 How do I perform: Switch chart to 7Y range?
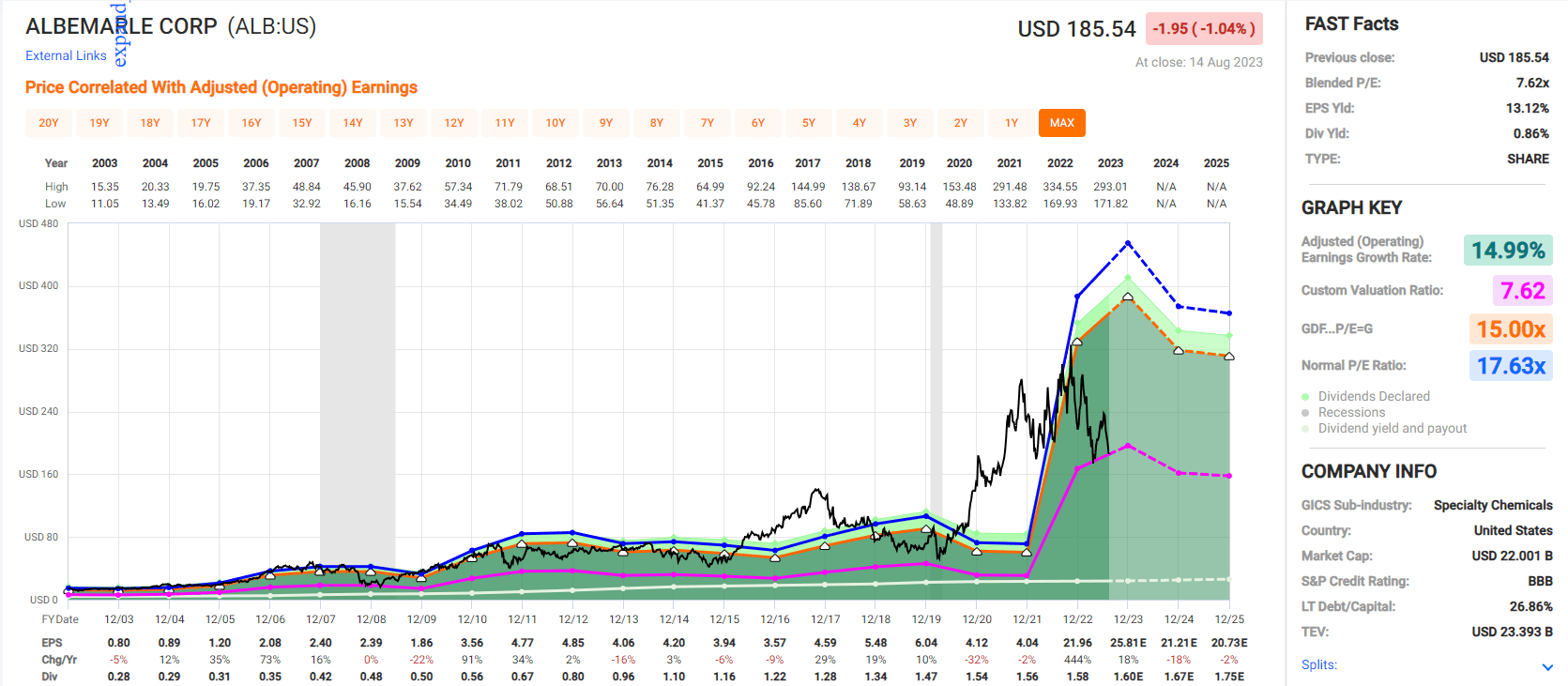(708, 123)
